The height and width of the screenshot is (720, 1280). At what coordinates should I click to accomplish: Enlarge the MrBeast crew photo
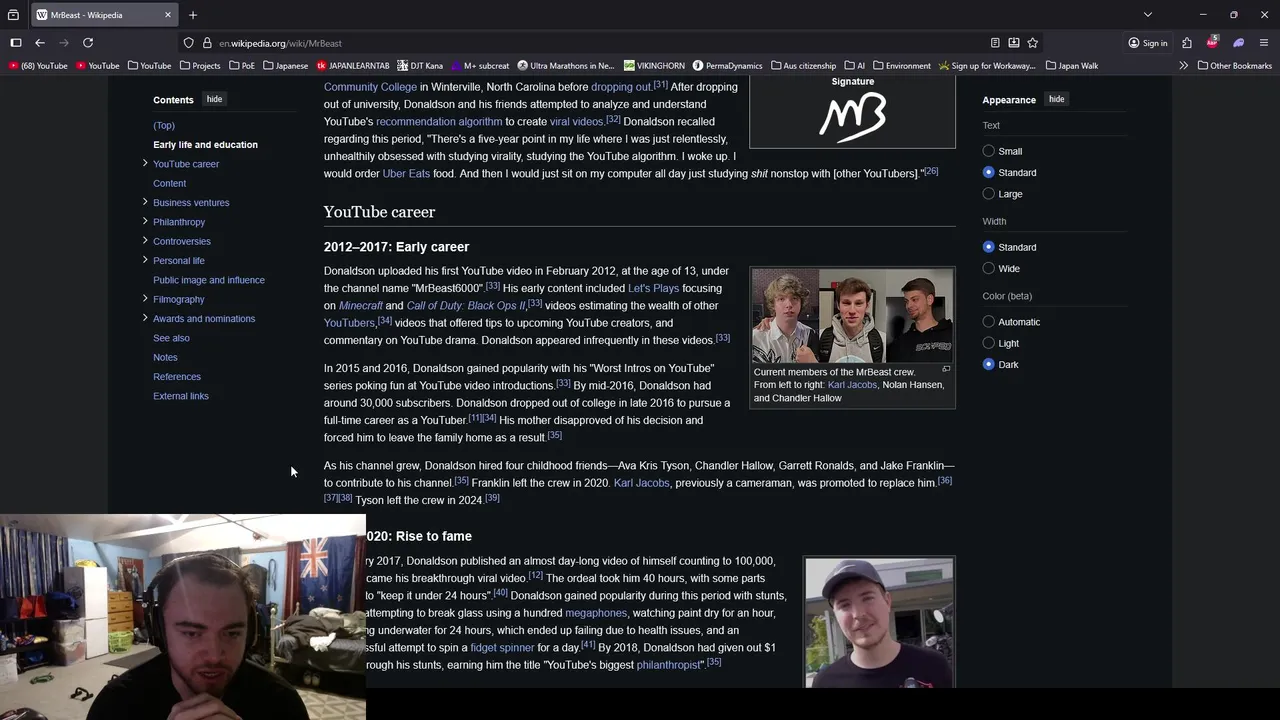pos(946,369)
